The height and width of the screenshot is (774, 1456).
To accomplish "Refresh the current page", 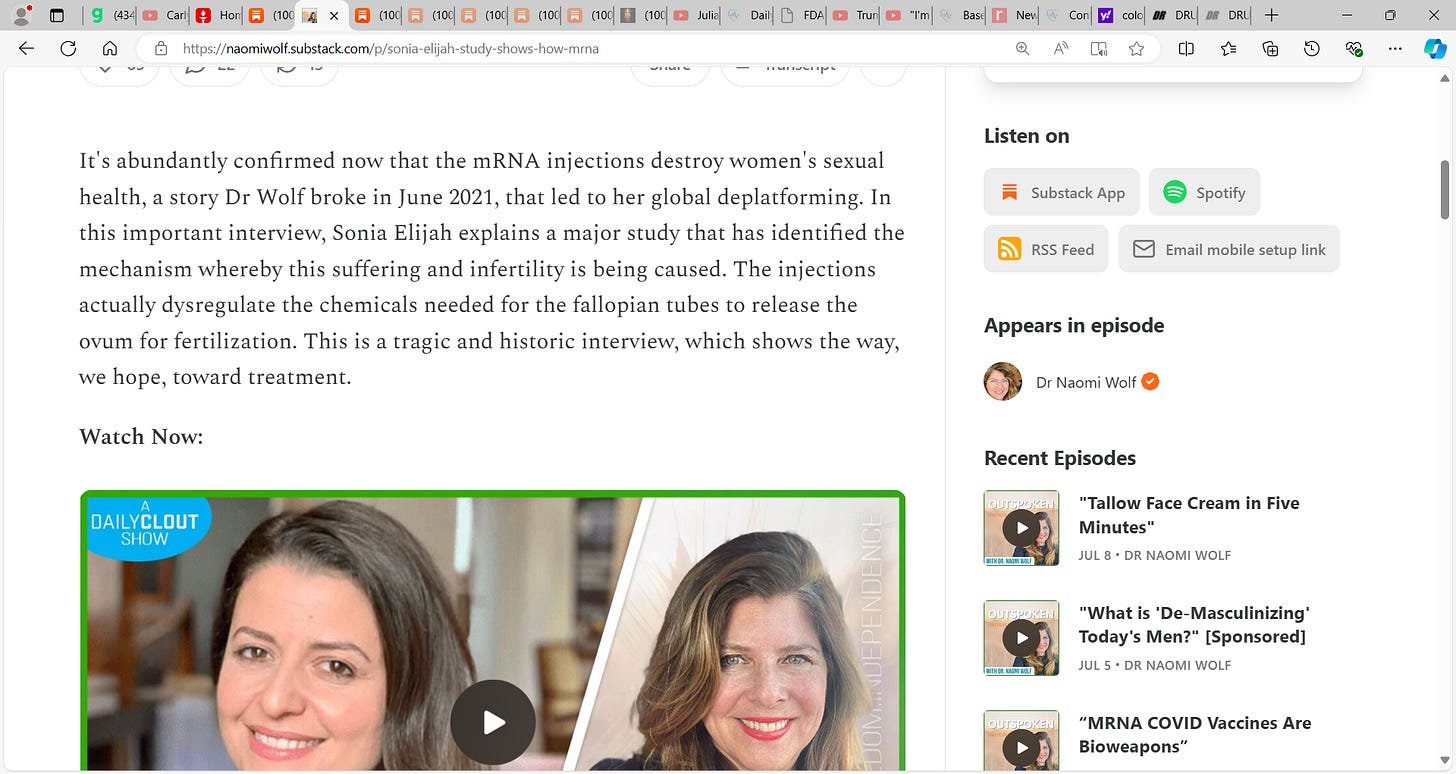I will coord(68,48).
